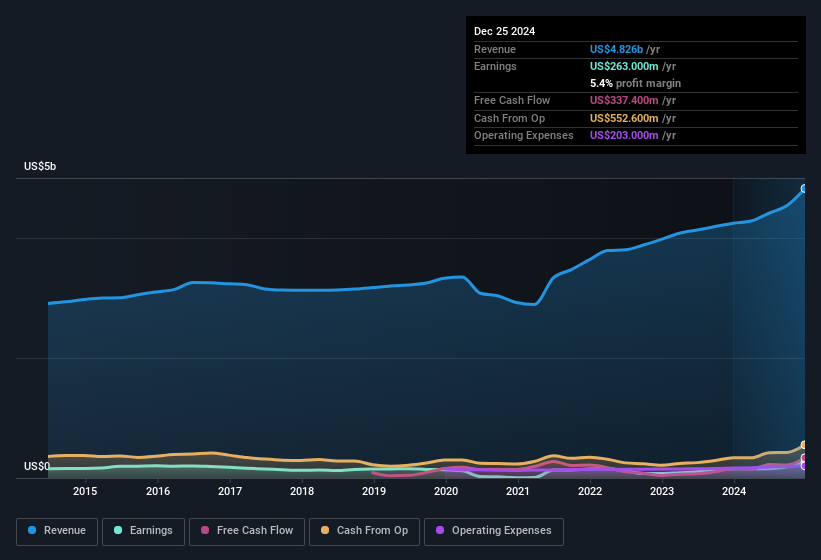This screenshot has height=560, width=821.
Task: Click the Operating Expenses label in tooltip
Action: (x=524, y=136)
